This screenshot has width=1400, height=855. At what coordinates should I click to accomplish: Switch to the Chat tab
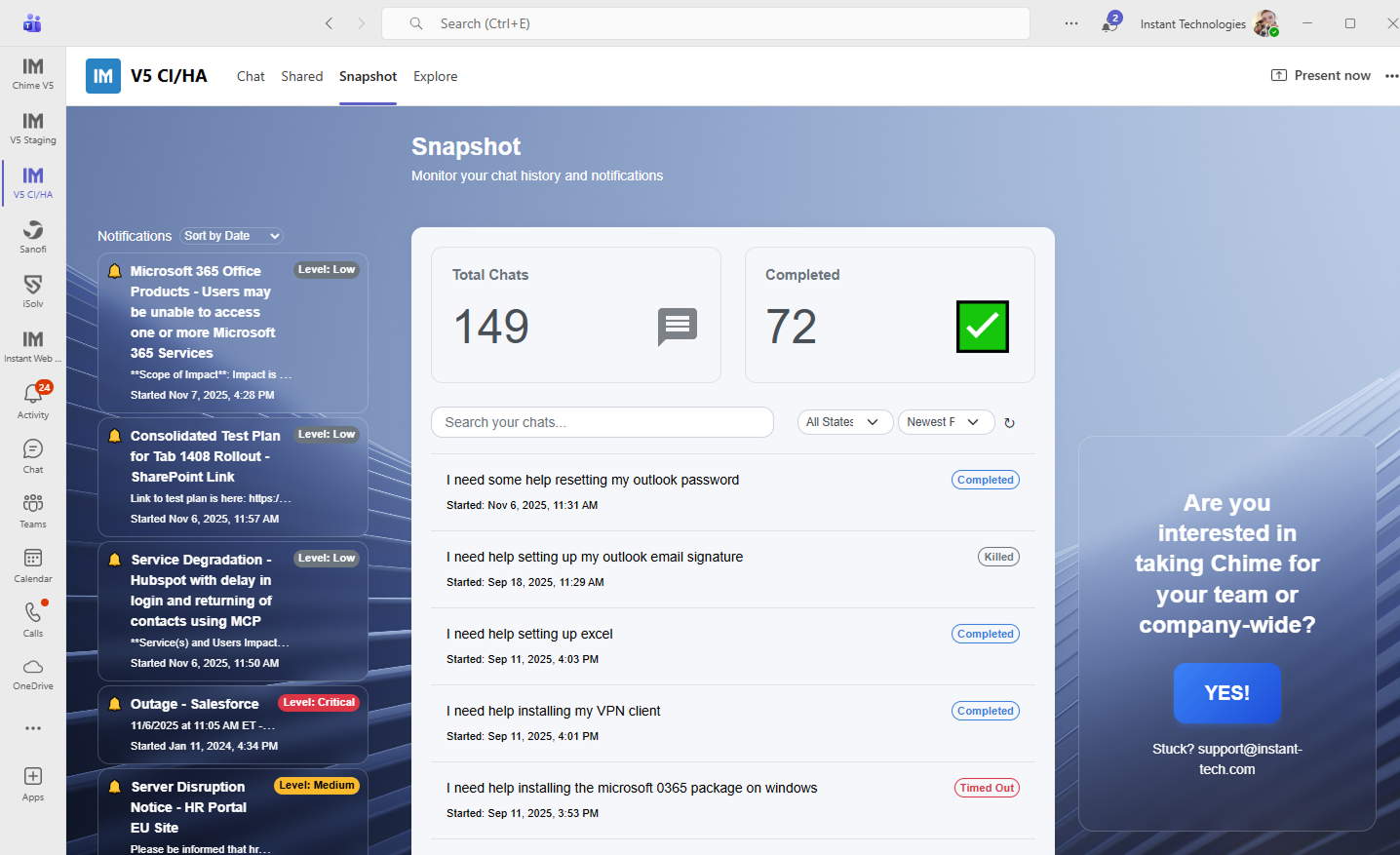pos(251,76)
